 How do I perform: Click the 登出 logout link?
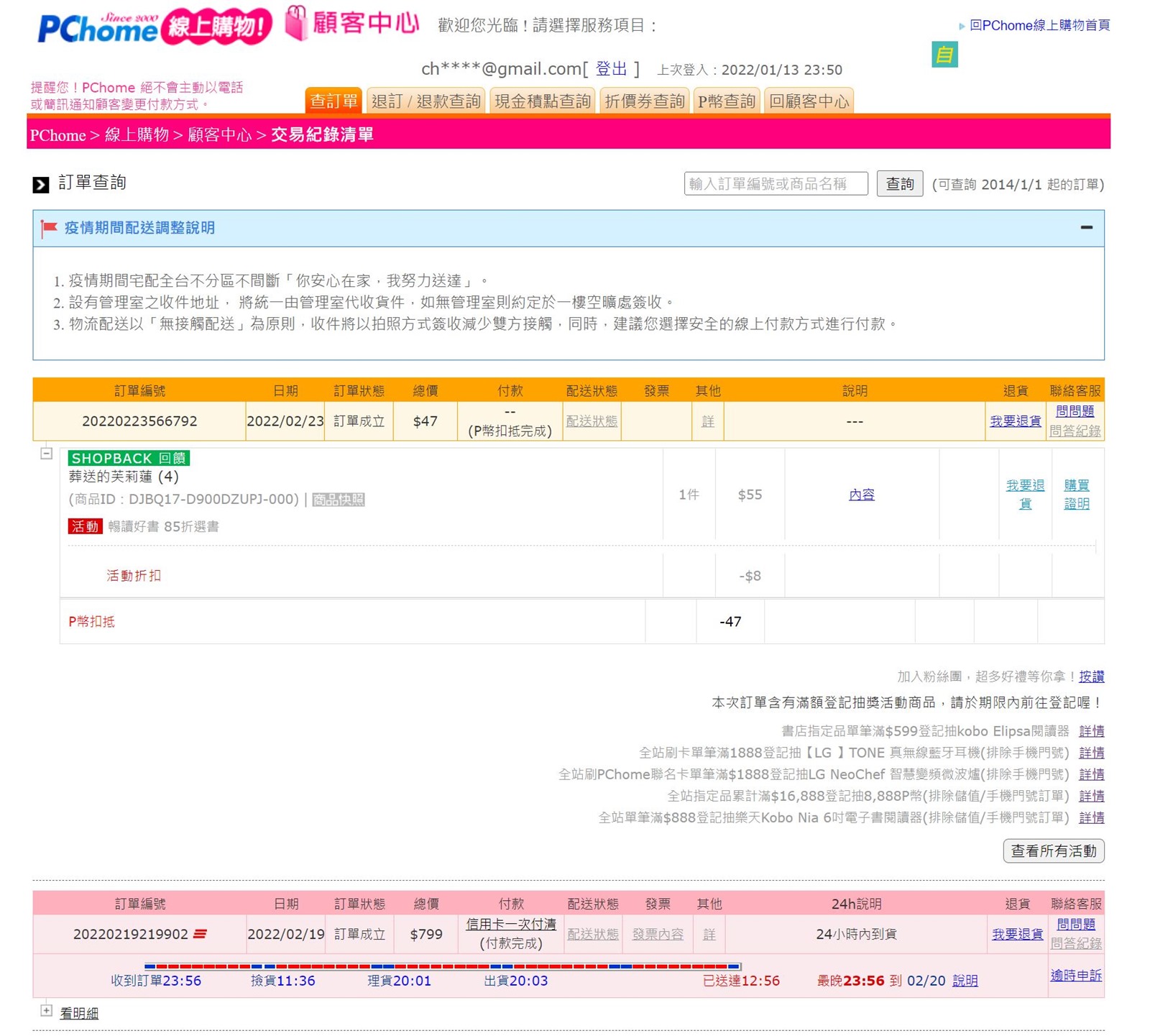pos(611,69)
